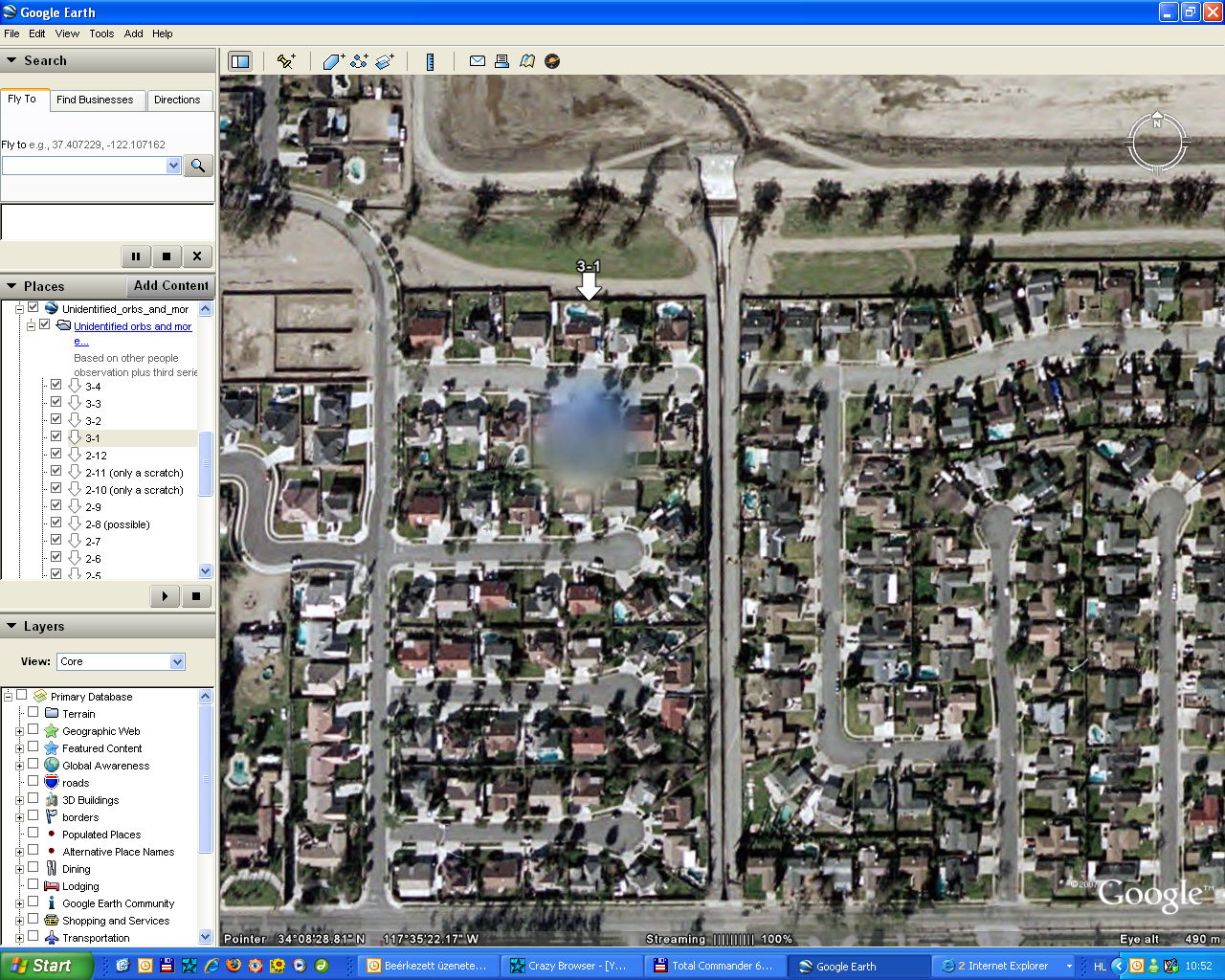Open the 2 Internet Explorer taskbar group
The image size is (1225, 980).
coord(1005,966)
